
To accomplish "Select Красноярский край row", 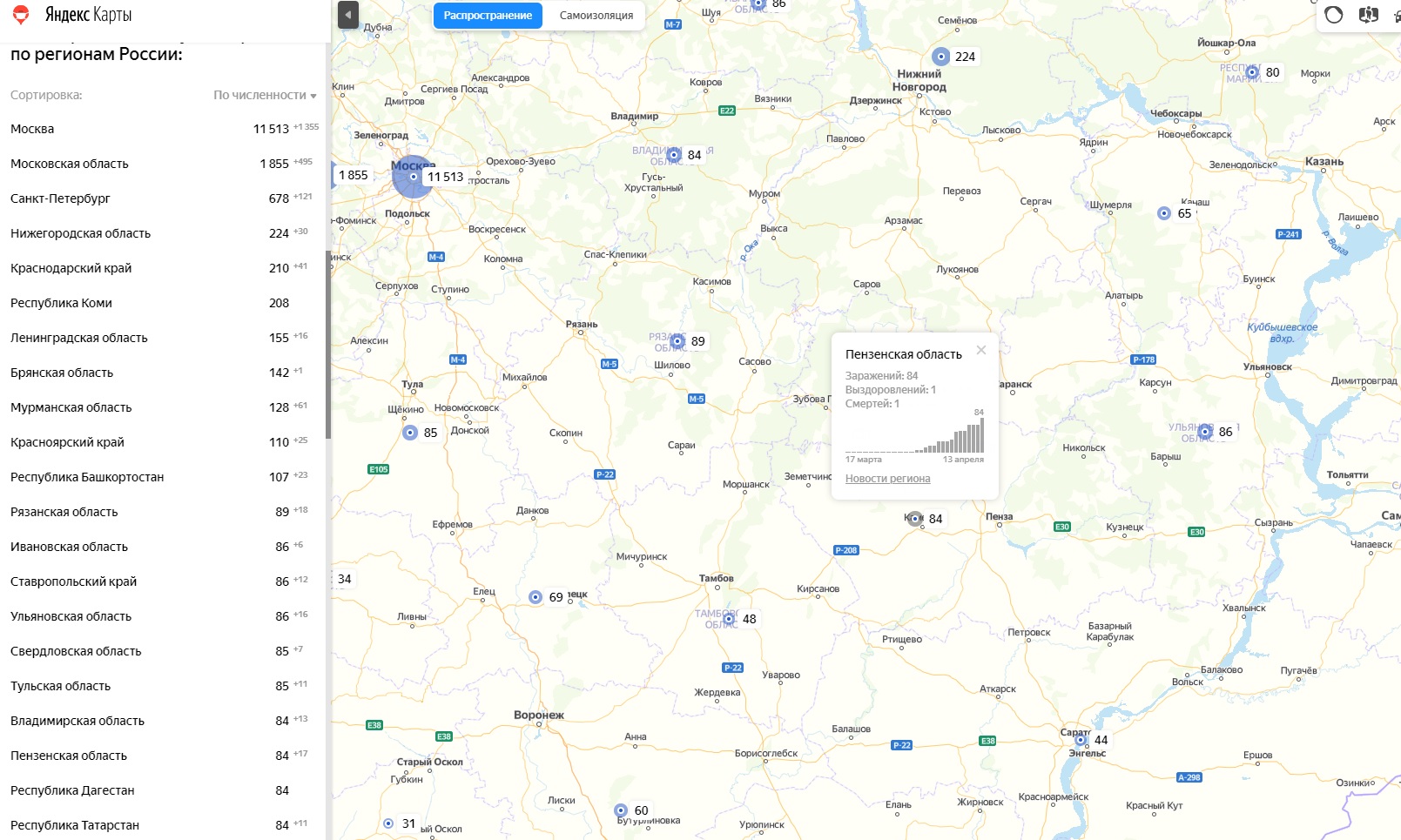I will pos(164,442).
